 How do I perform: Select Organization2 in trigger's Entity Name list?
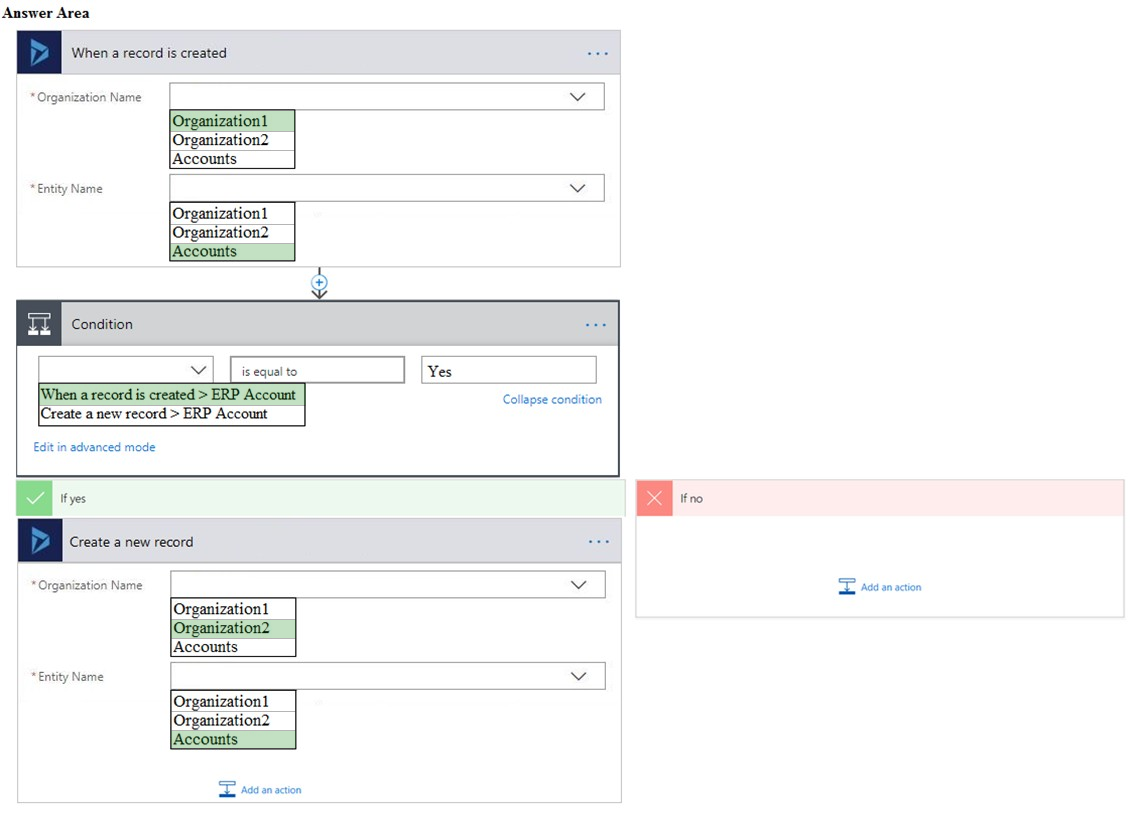point(232,233)
